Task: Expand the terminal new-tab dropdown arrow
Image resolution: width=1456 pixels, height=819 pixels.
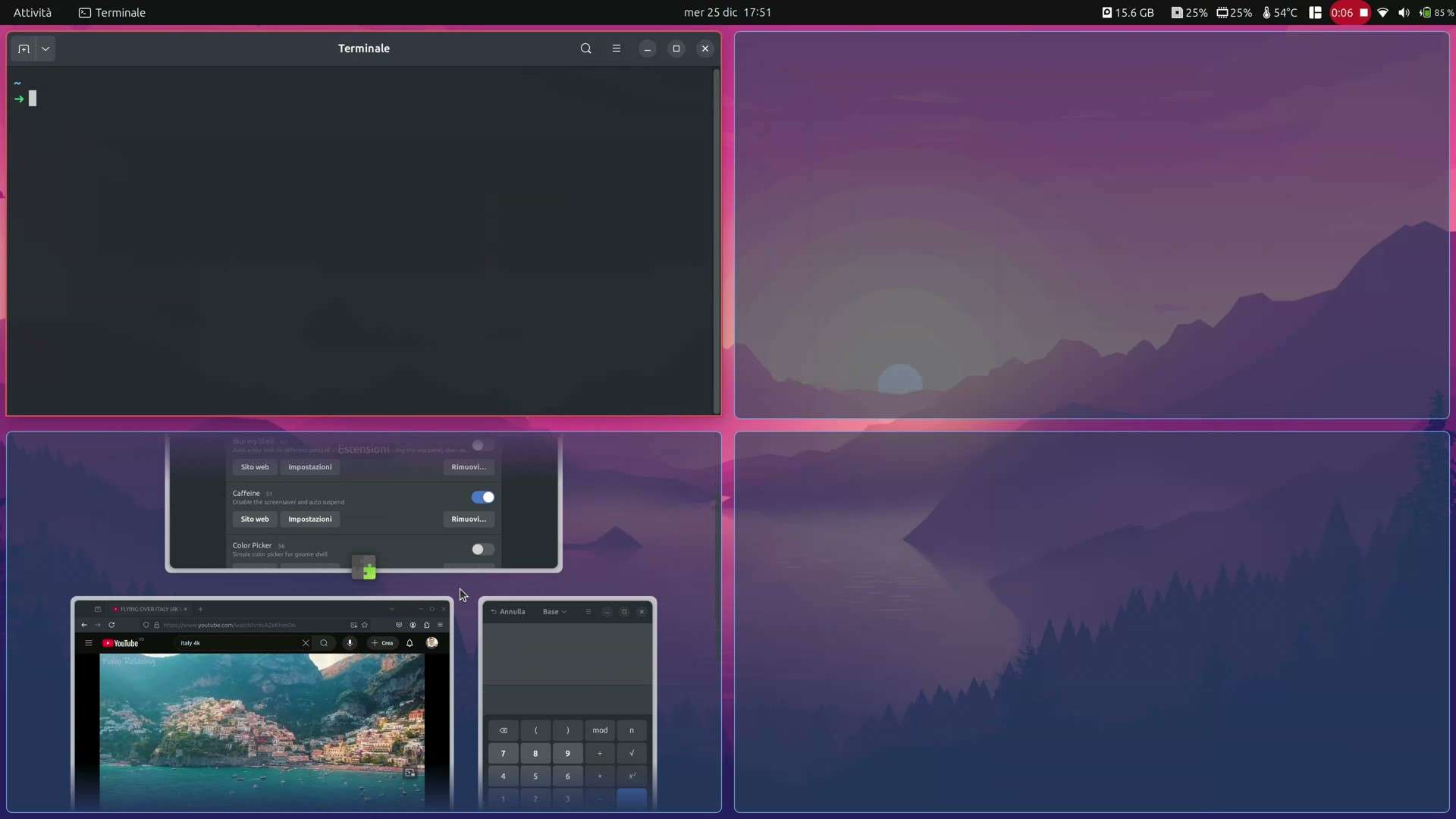Action: point(45,49)
